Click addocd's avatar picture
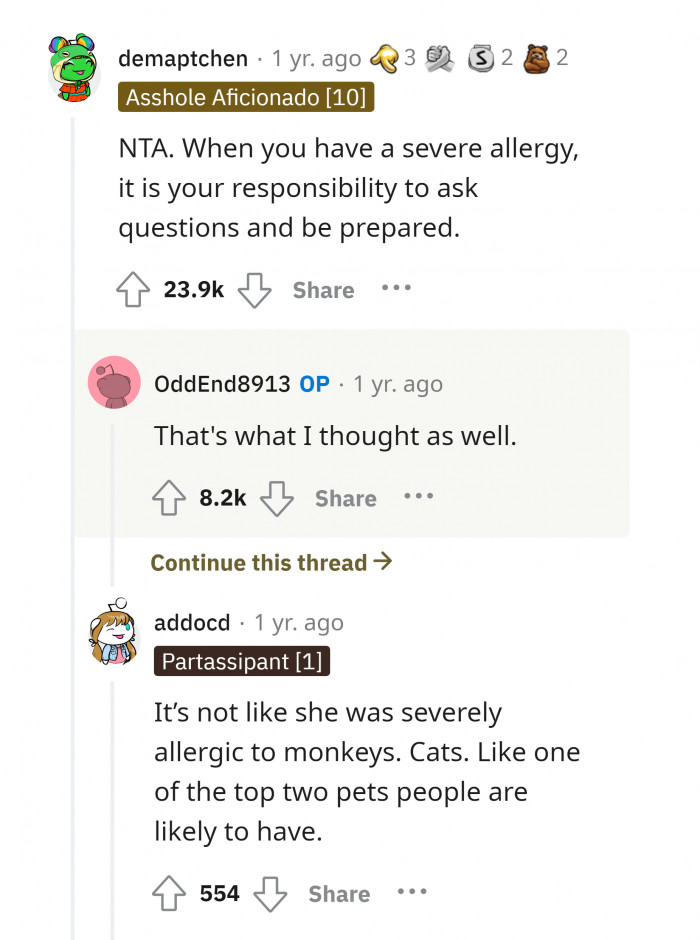 tap(113, 633)
